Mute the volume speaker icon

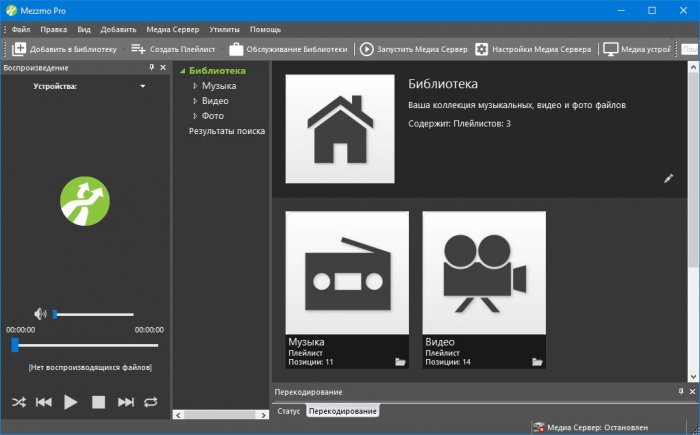[x=40, y=314]
